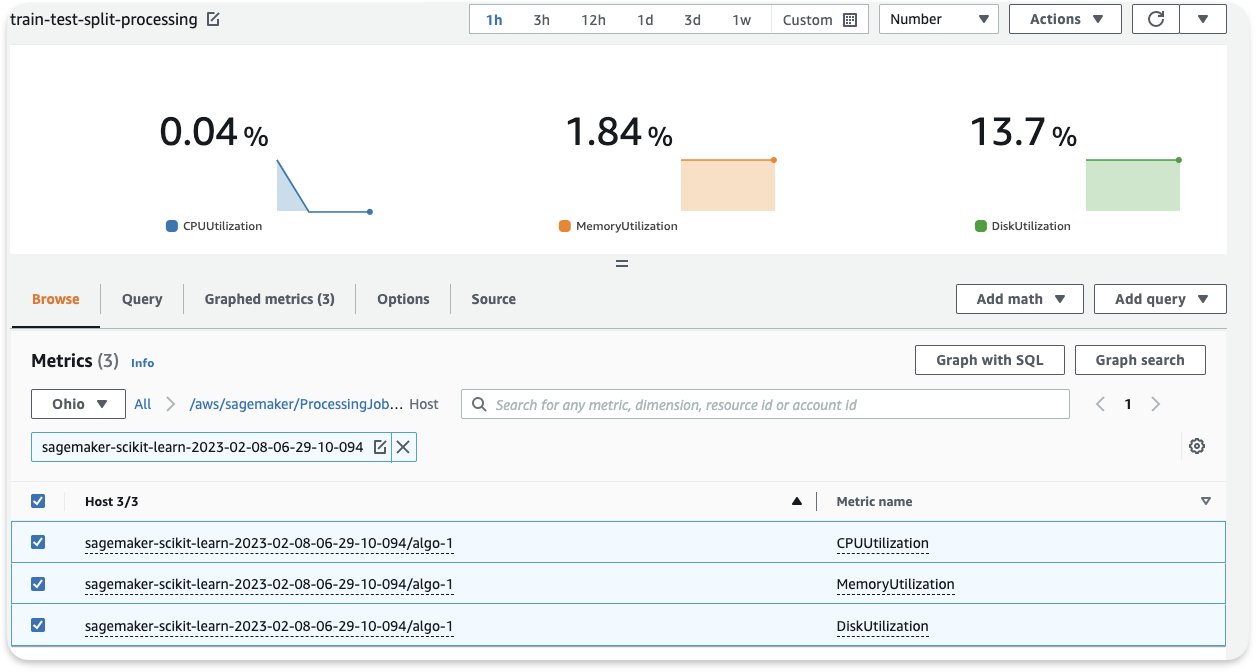Select the 1h time range

tap(494, 20)
